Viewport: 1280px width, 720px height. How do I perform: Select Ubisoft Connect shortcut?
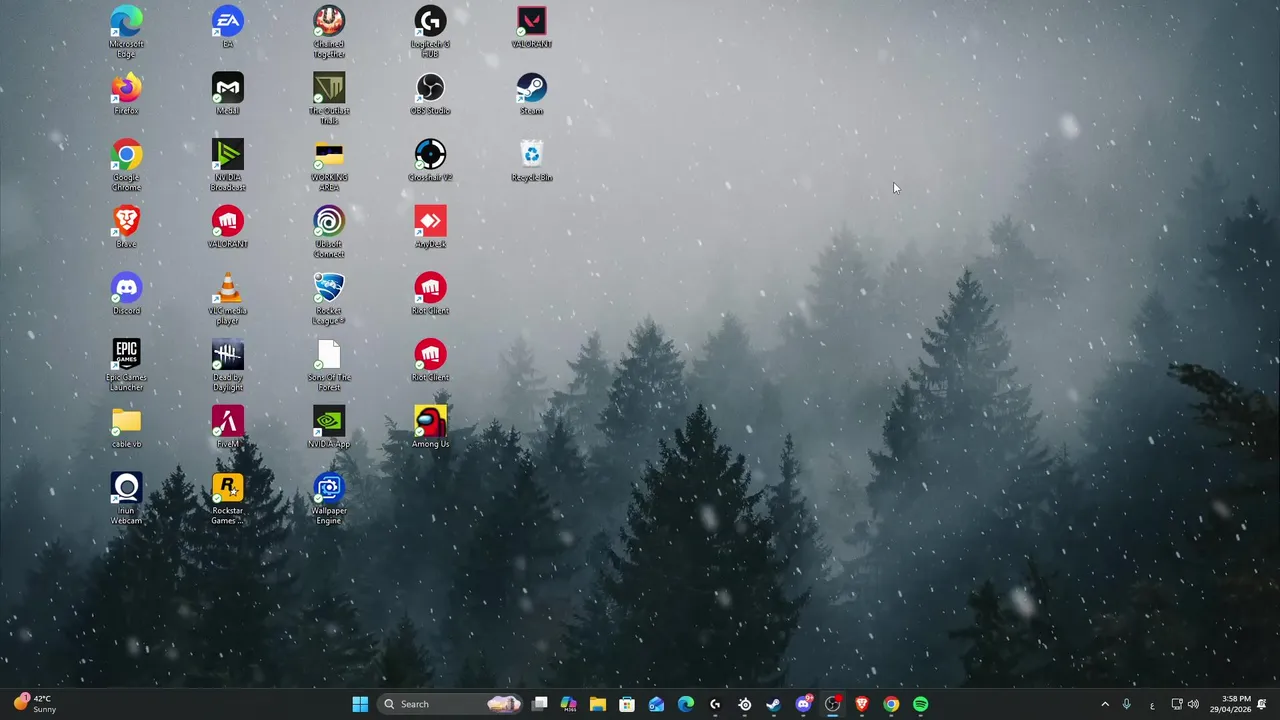click(329, 231)
